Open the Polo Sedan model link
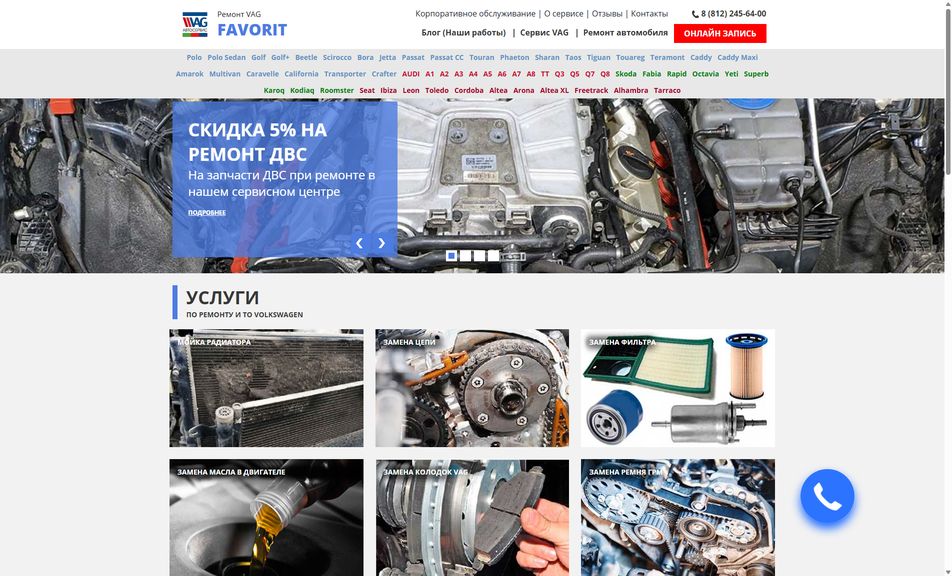 (x=226, y=58)
